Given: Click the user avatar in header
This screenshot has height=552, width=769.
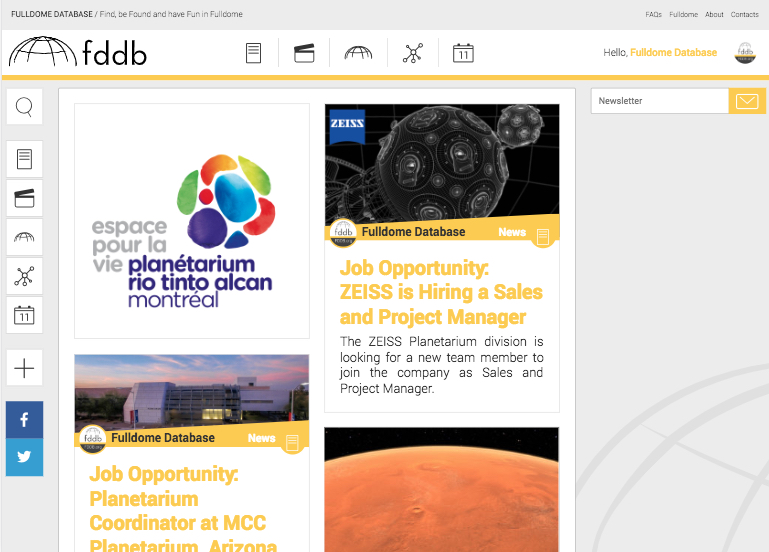Looking at the screenshot, I should [745, 53].
